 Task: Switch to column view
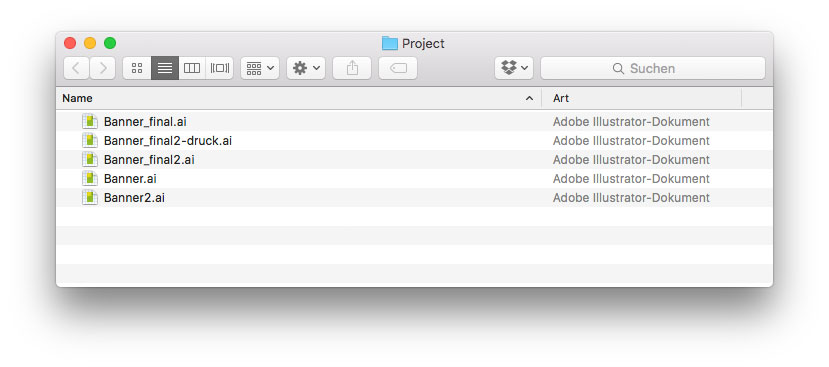[x=192, y=68]
